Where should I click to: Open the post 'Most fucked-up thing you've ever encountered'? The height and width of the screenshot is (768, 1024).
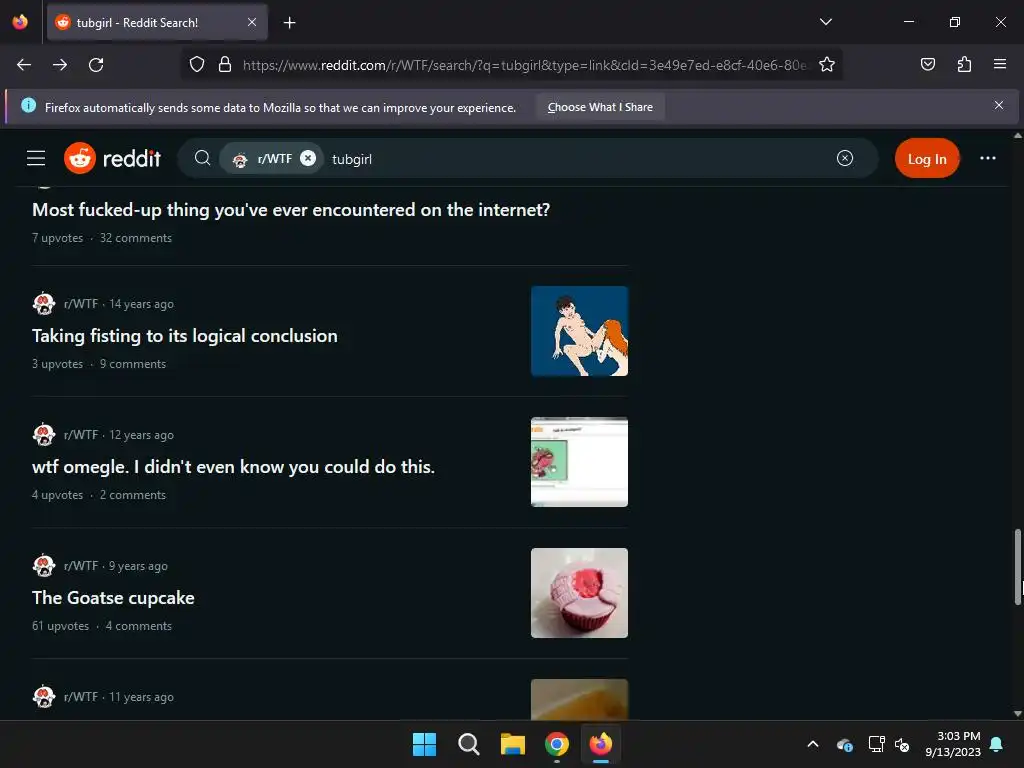click(x=291, y=210)
